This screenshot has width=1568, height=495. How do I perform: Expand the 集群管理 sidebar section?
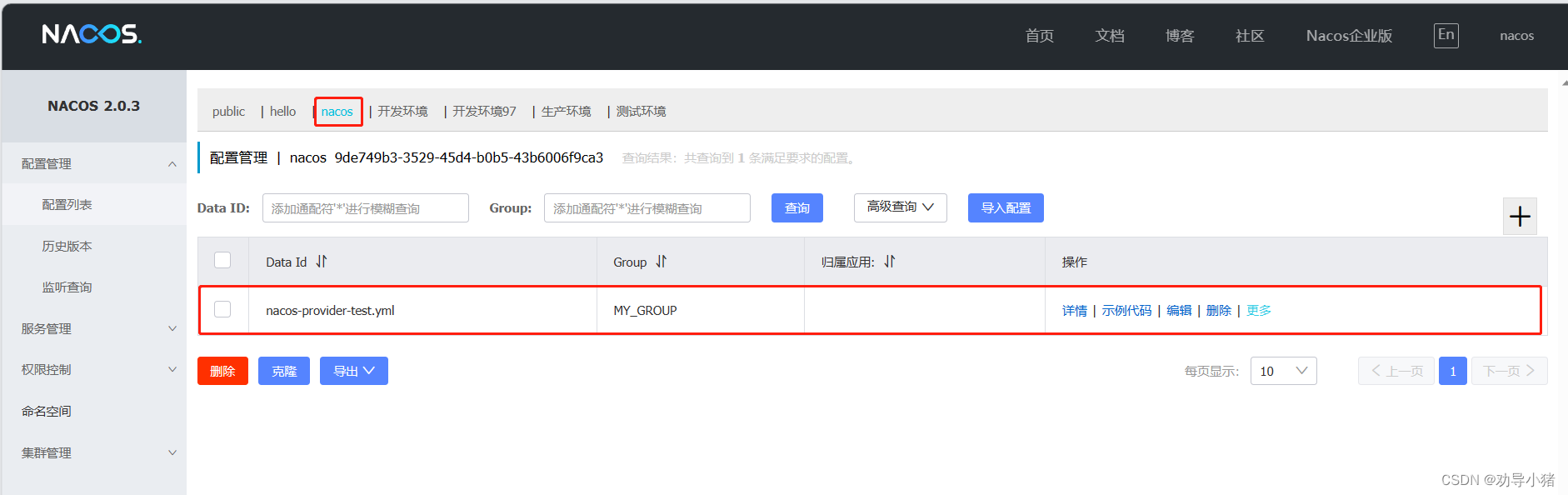(x=172, y=452)
